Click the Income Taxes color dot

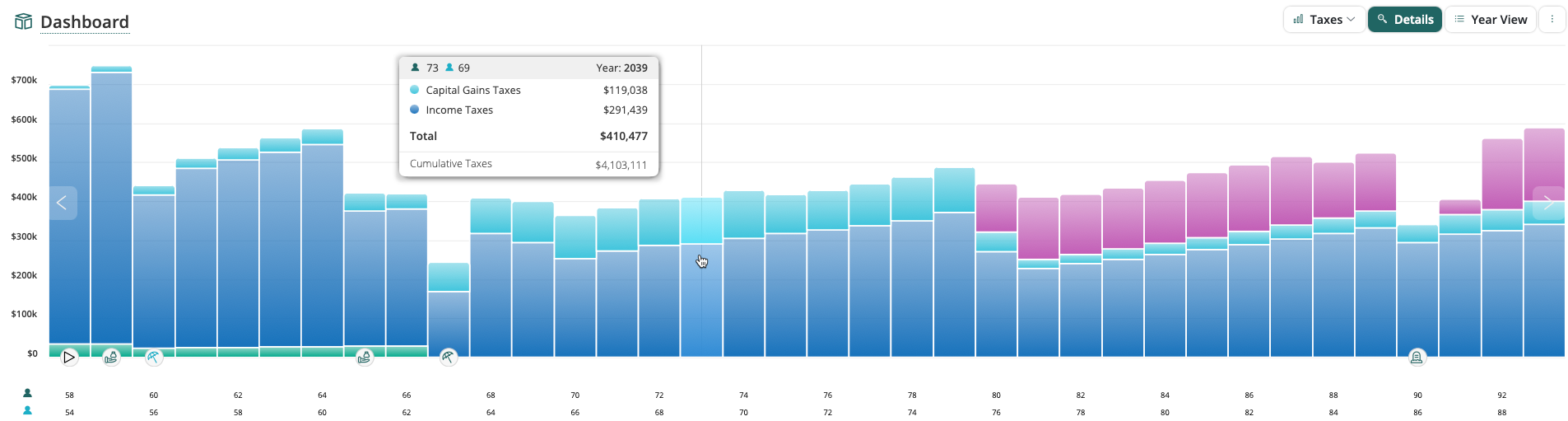(x=415, y=110)
